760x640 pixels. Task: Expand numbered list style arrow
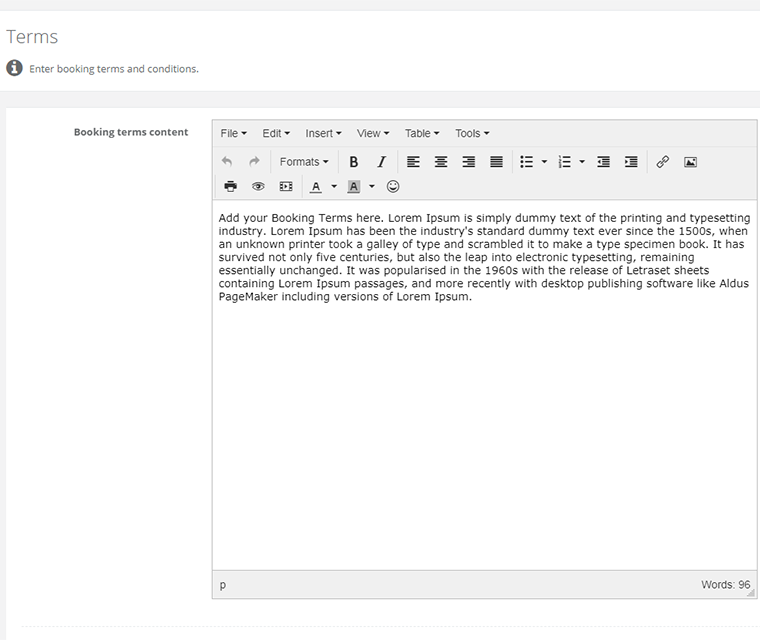(x=582, y=161)
